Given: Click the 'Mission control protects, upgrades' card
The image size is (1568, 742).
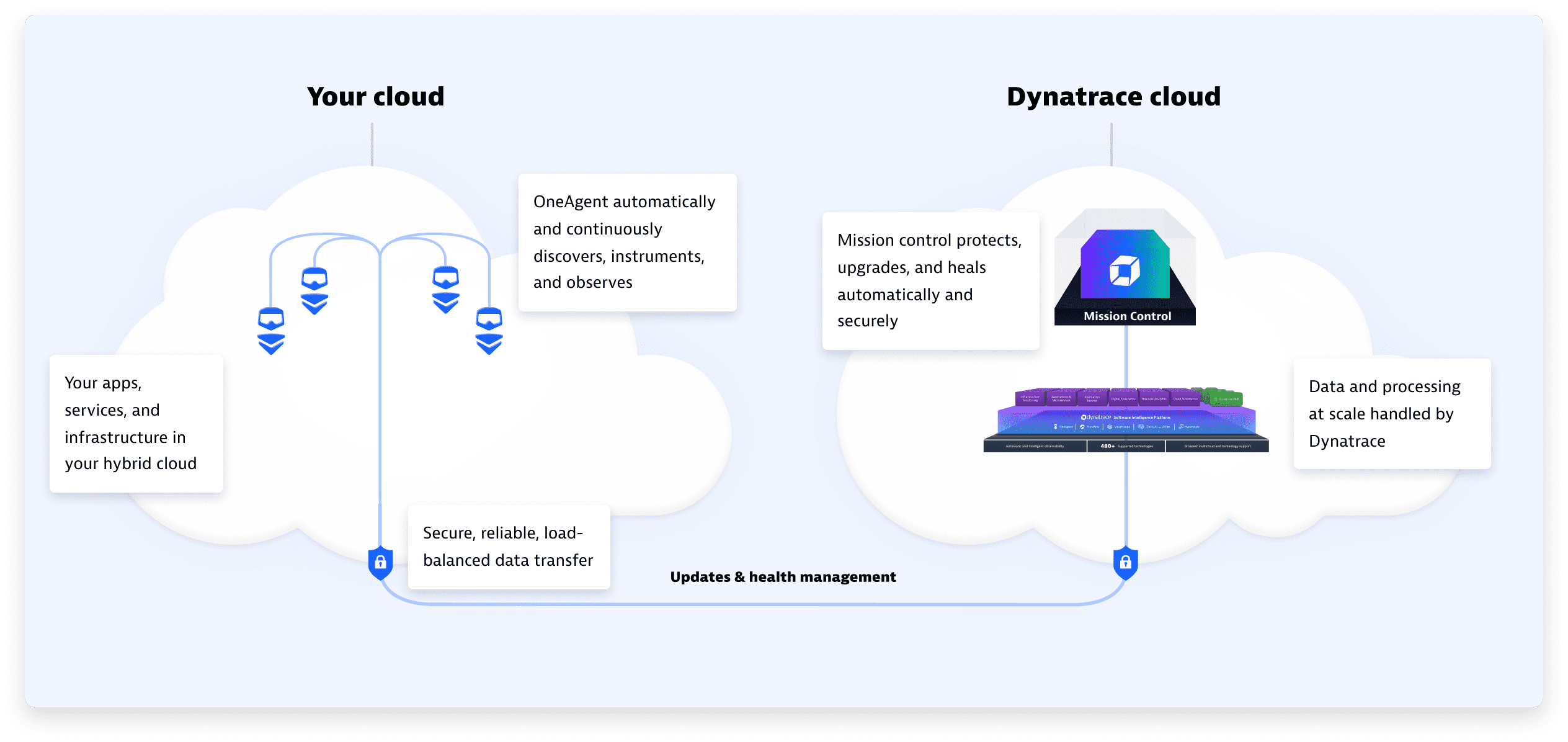Looking at the screenshot, I should (931, 281).
